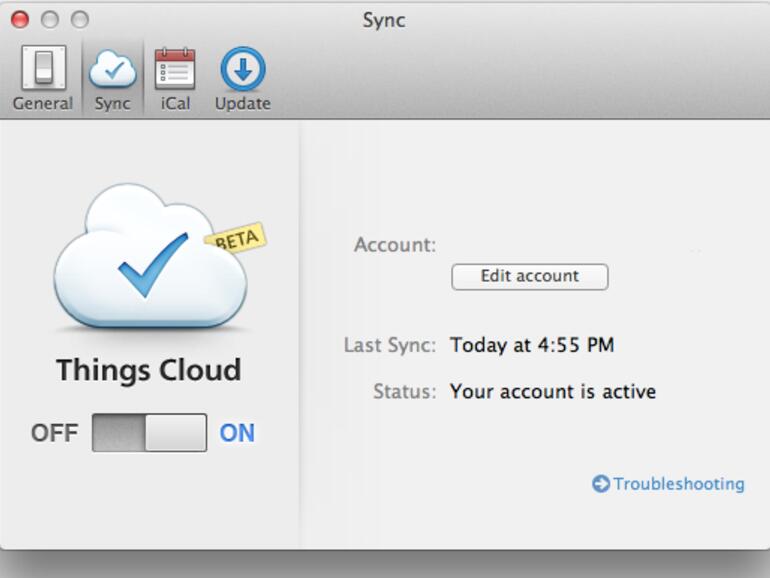Select the Sync toolbar icon
Screen dimensions: 770x578
(112, 78)
